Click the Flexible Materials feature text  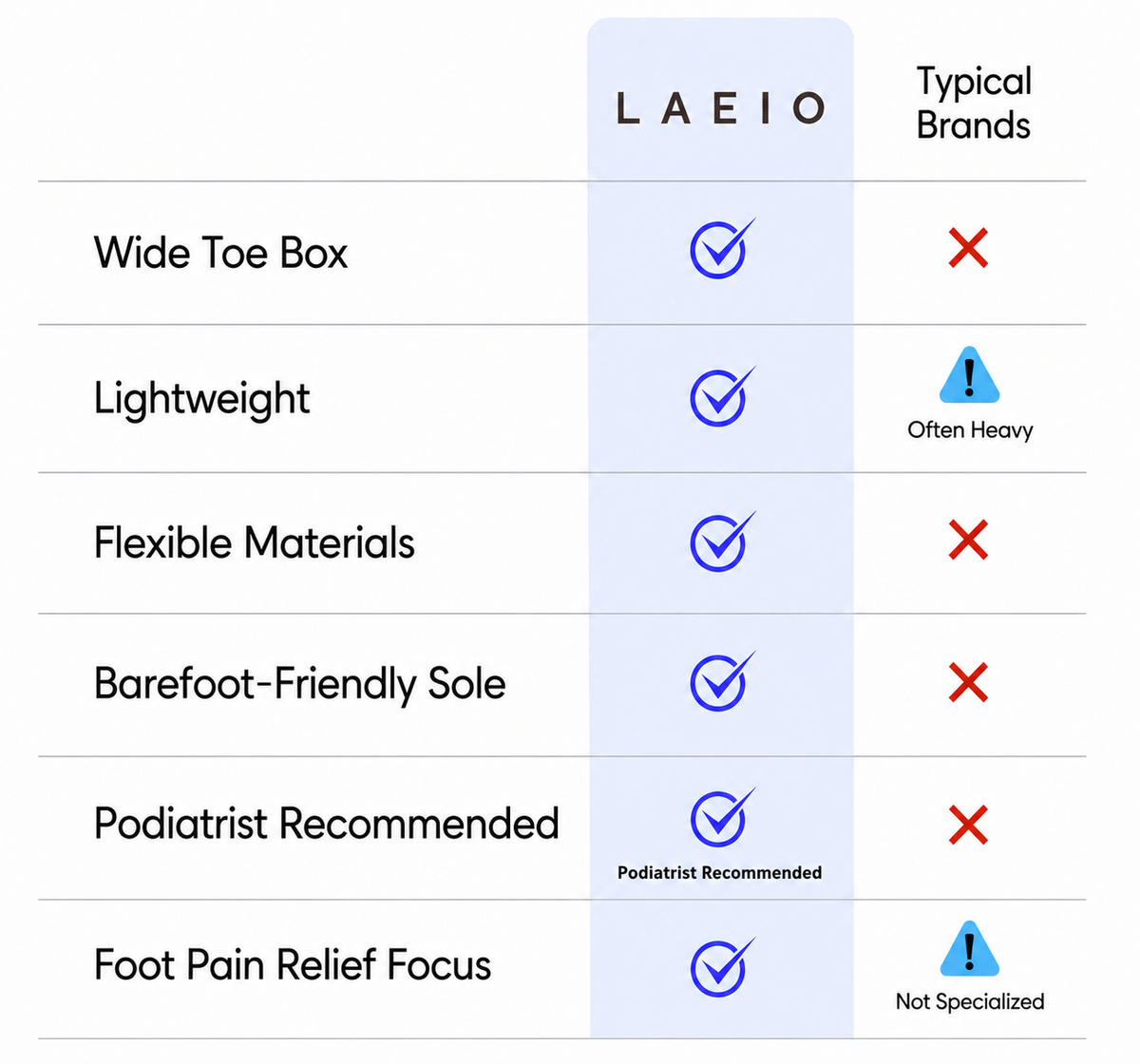coord(254,543)
